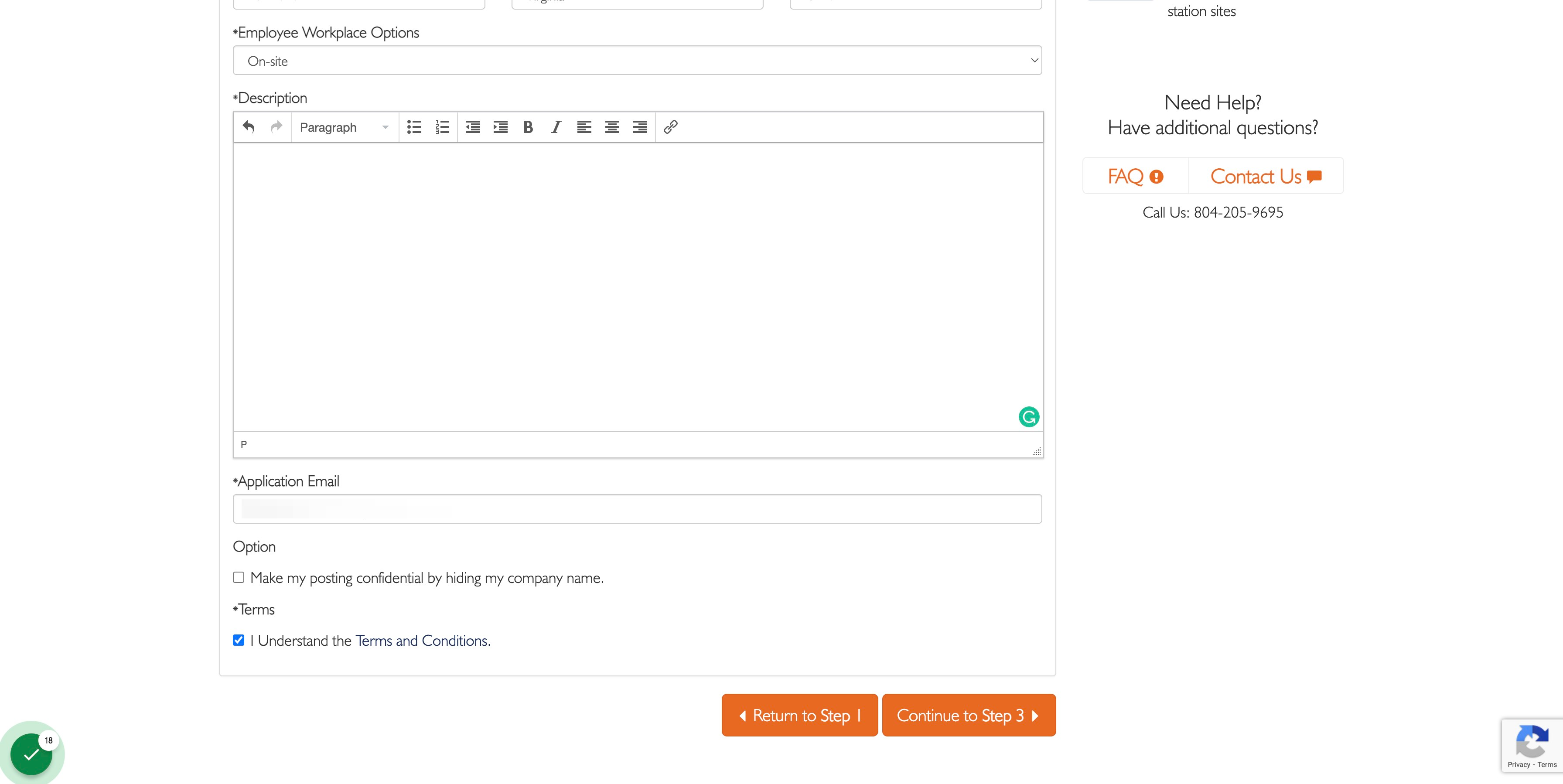Click the redo arrow icon
This screenshot has height=784, width=1563.
point(276,127)
